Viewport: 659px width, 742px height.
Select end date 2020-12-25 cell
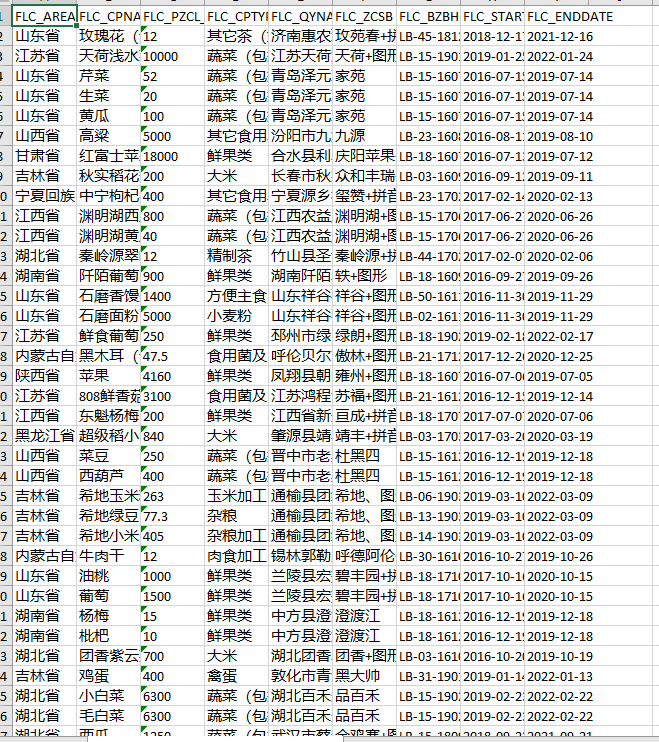(x=556, y=356)
